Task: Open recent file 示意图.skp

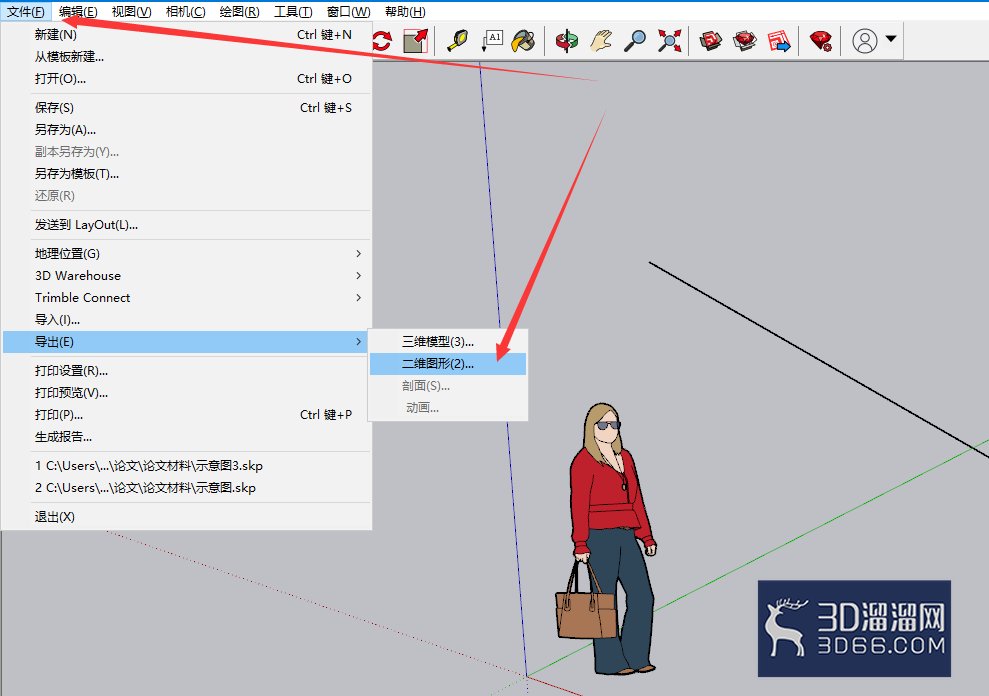Action: (x=187, y=488)
